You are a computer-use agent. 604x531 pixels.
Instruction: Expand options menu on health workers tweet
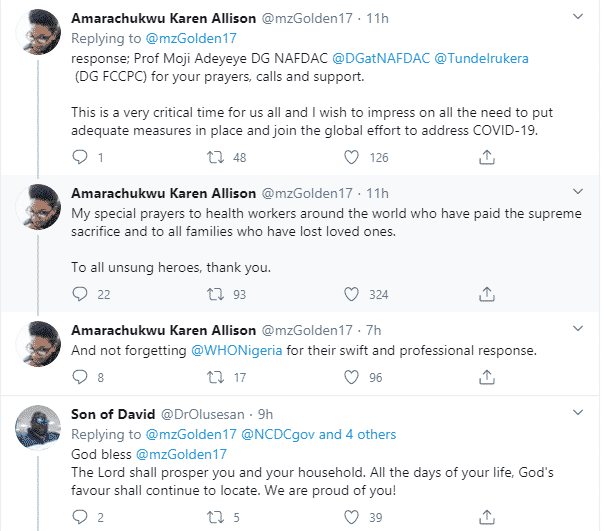pos(577,190)
